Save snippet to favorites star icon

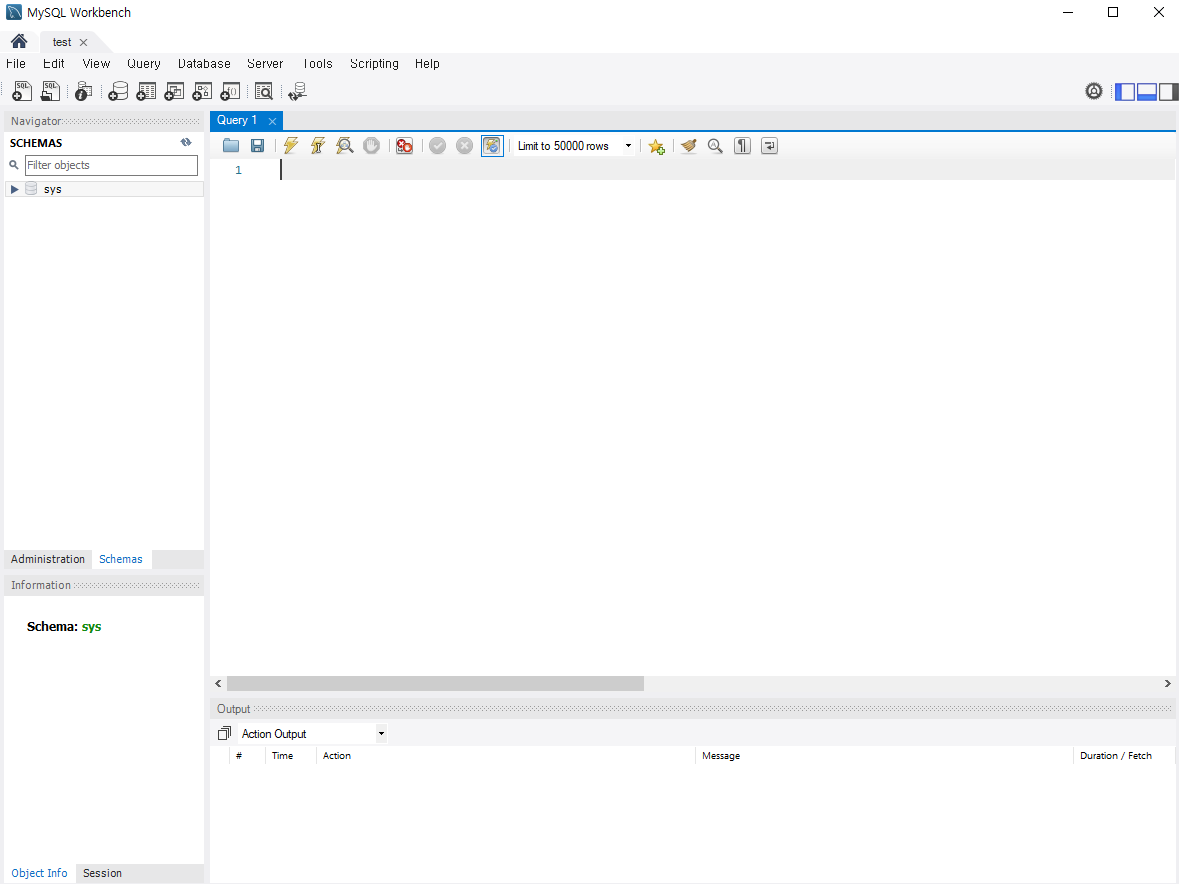pos(656,147)
